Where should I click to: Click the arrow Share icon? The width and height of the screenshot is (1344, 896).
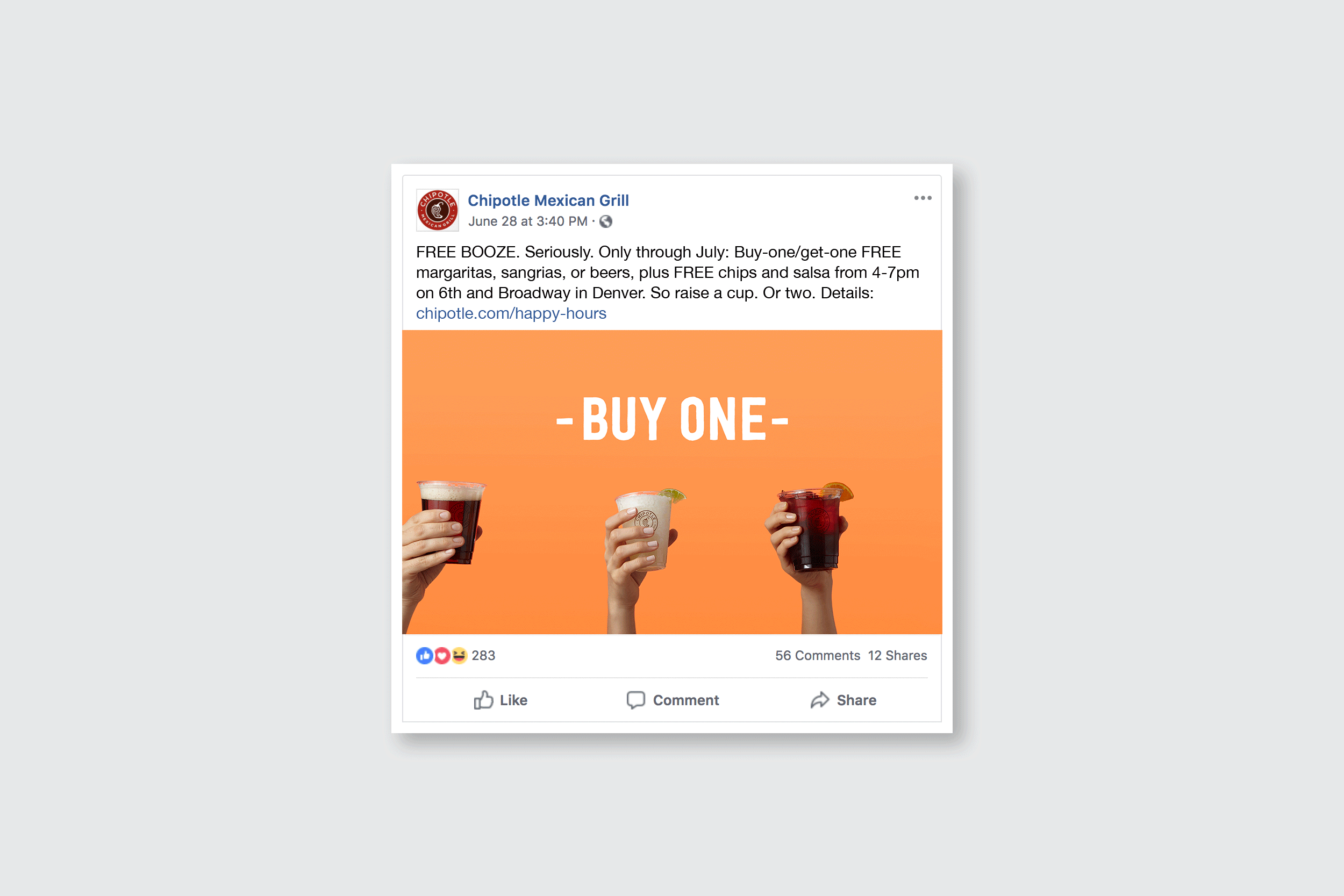(x=819, y=700)
